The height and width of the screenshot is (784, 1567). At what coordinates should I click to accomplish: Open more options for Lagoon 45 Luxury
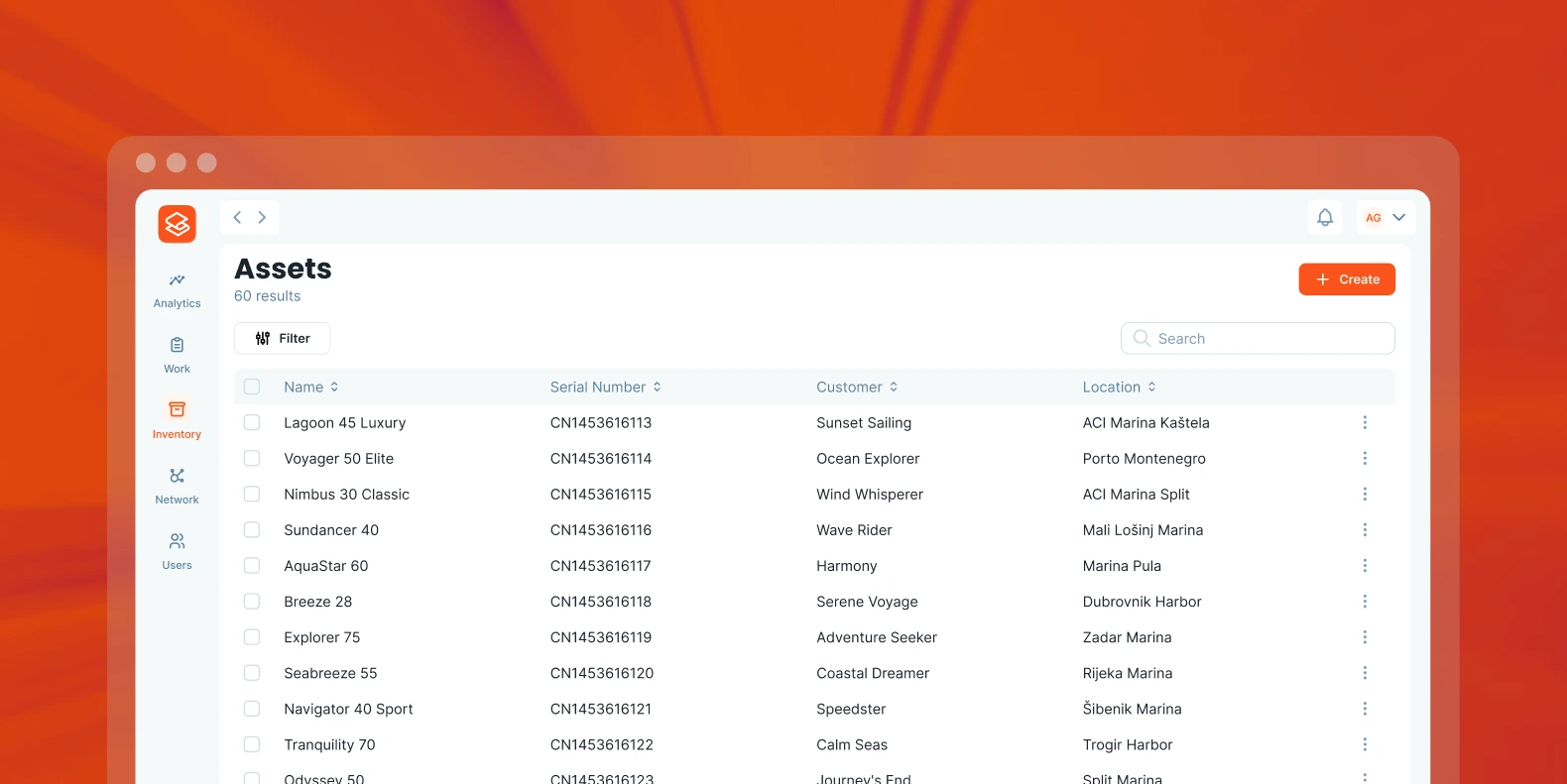tap(1365, 422)
